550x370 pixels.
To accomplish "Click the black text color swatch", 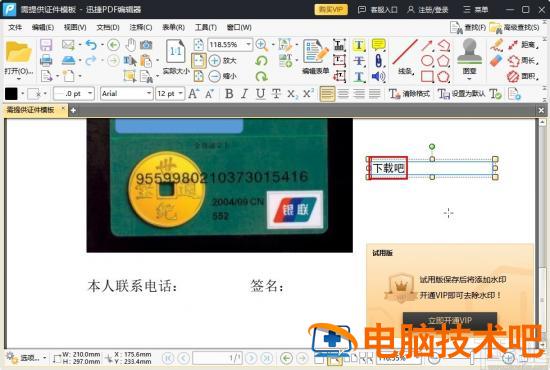I will tap(11, 94).
